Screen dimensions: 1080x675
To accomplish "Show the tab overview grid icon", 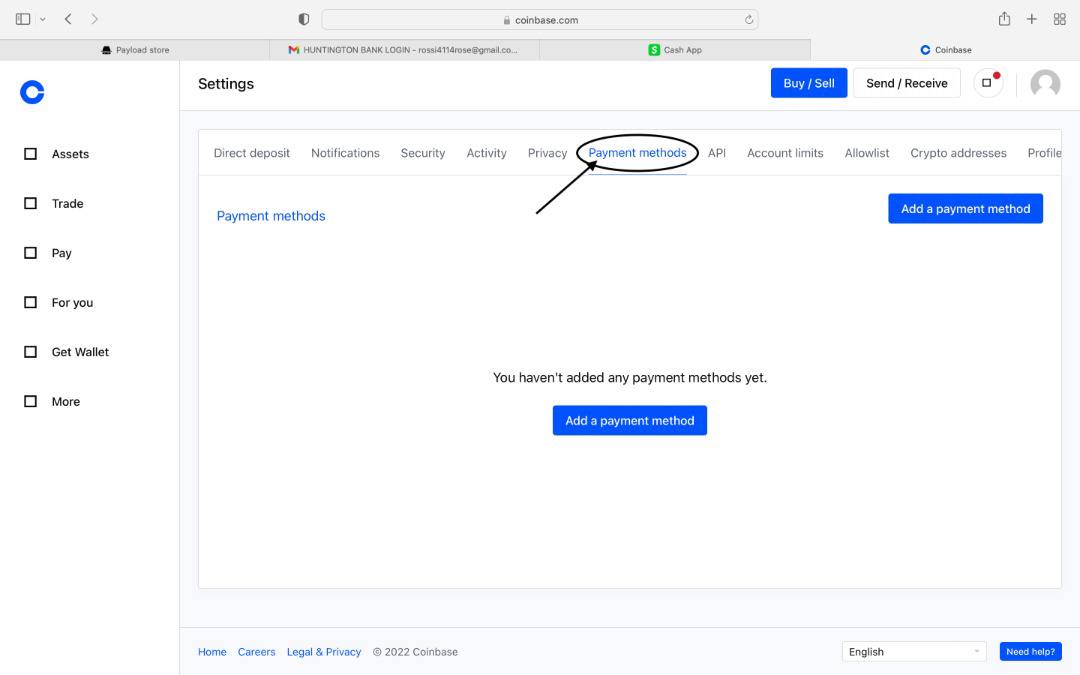I will [x=1060, y=19].
